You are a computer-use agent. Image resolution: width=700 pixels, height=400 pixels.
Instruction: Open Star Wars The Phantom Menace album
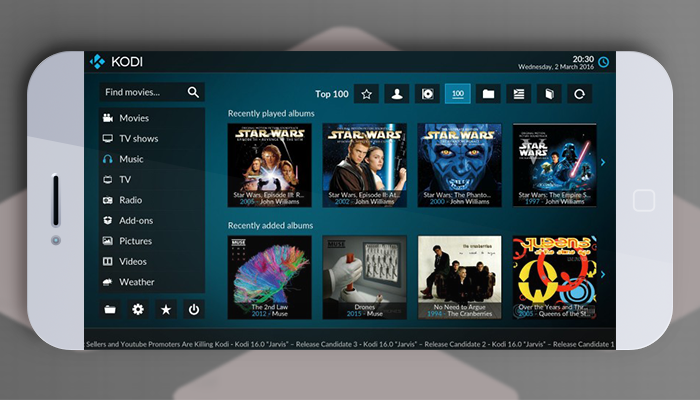pos(459,165)
